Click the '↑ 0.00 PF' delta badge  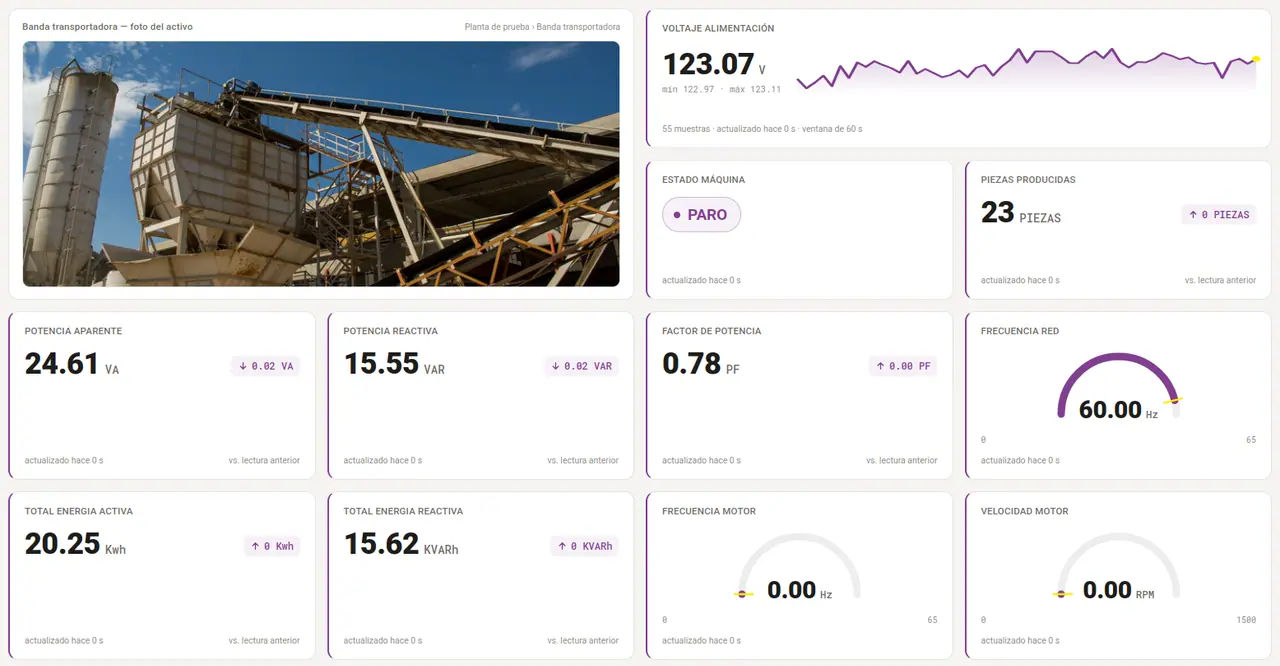pos(903,366)
